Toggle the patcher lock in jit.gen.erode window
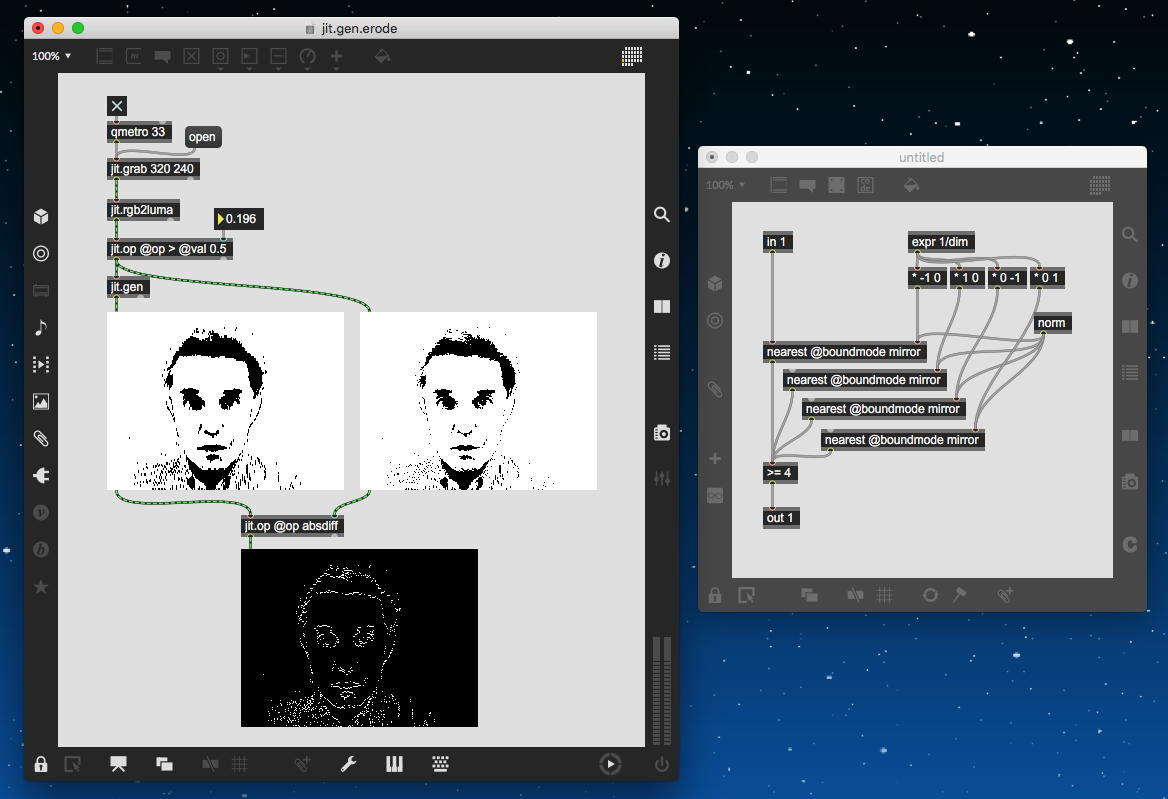This screenshot has height=799, width=1168. click(x=41, y=764)
